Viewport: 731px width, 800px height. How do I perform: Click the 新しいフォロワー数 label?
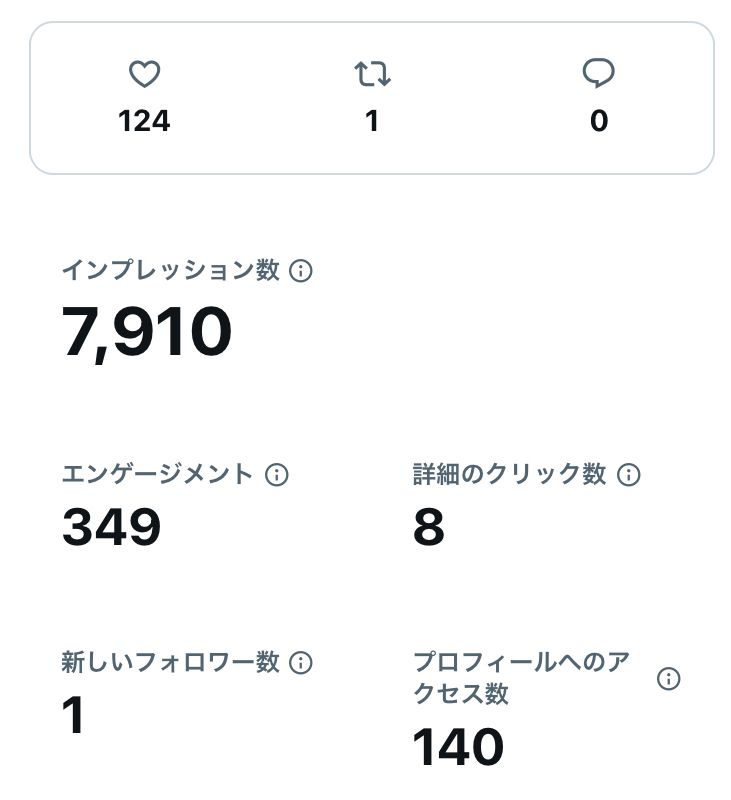(170, 662)
